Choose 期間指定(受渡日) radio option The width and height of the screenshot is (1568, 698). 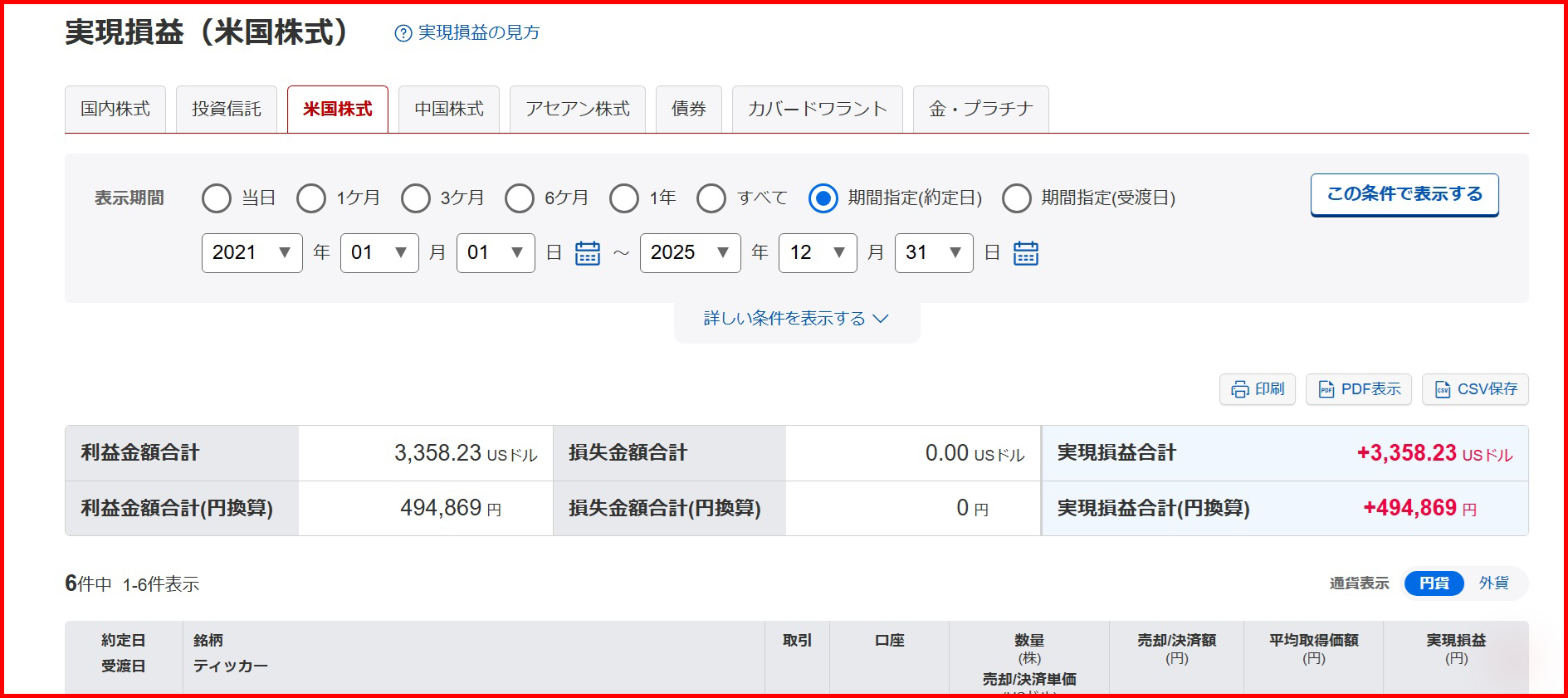(x=1017, y=198)
